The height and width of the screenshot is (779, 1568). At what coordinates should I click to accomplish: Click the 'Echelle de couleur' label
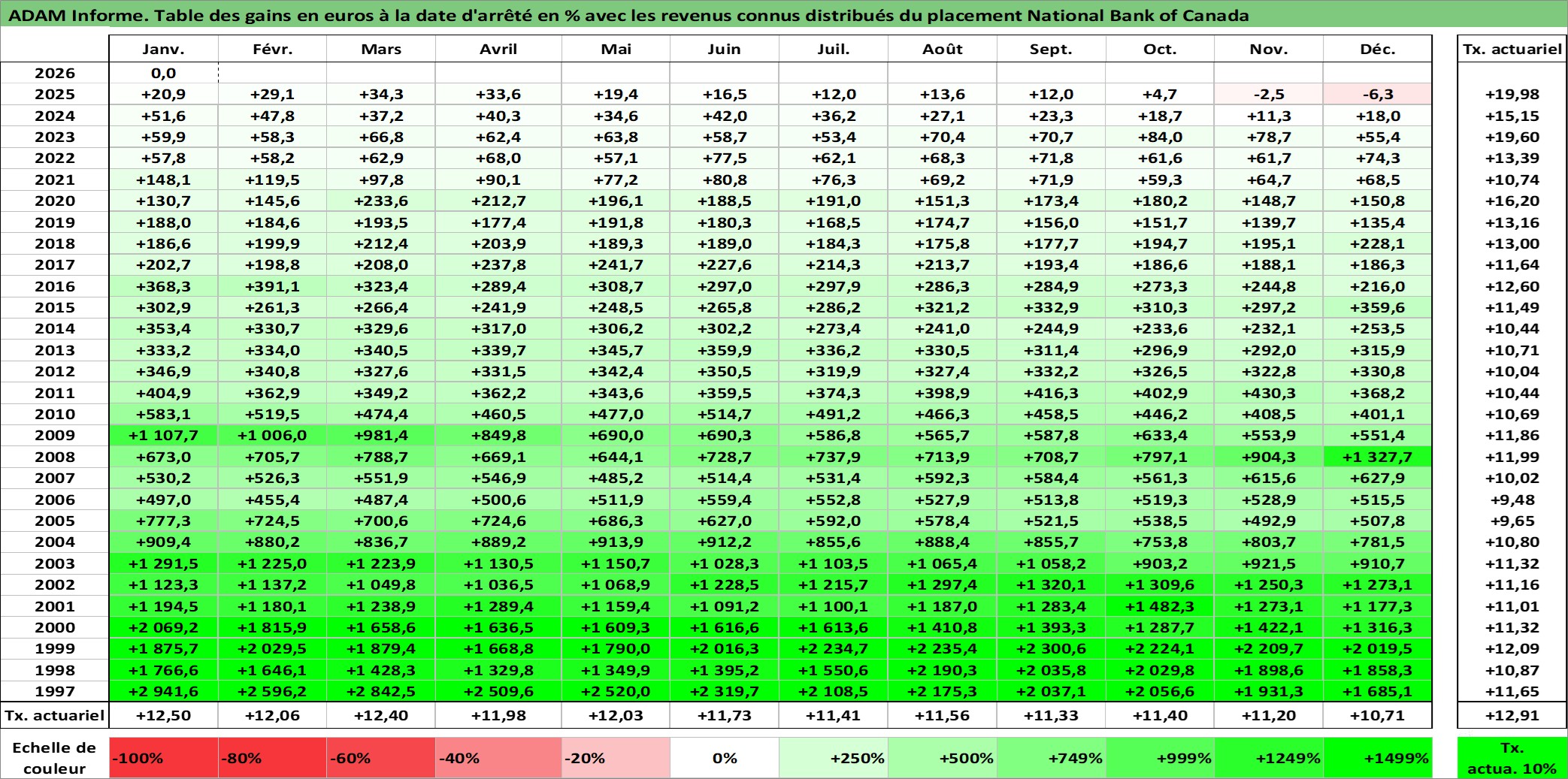55,758
